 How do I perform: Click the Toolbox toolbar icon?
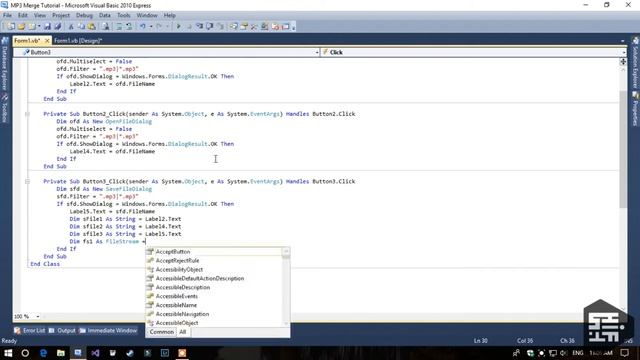point(254,27)
